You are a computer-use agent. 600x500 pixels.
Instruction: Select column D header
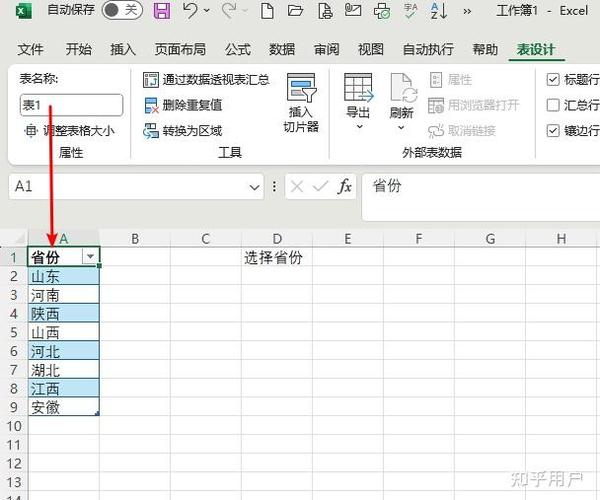click(277, 239)
